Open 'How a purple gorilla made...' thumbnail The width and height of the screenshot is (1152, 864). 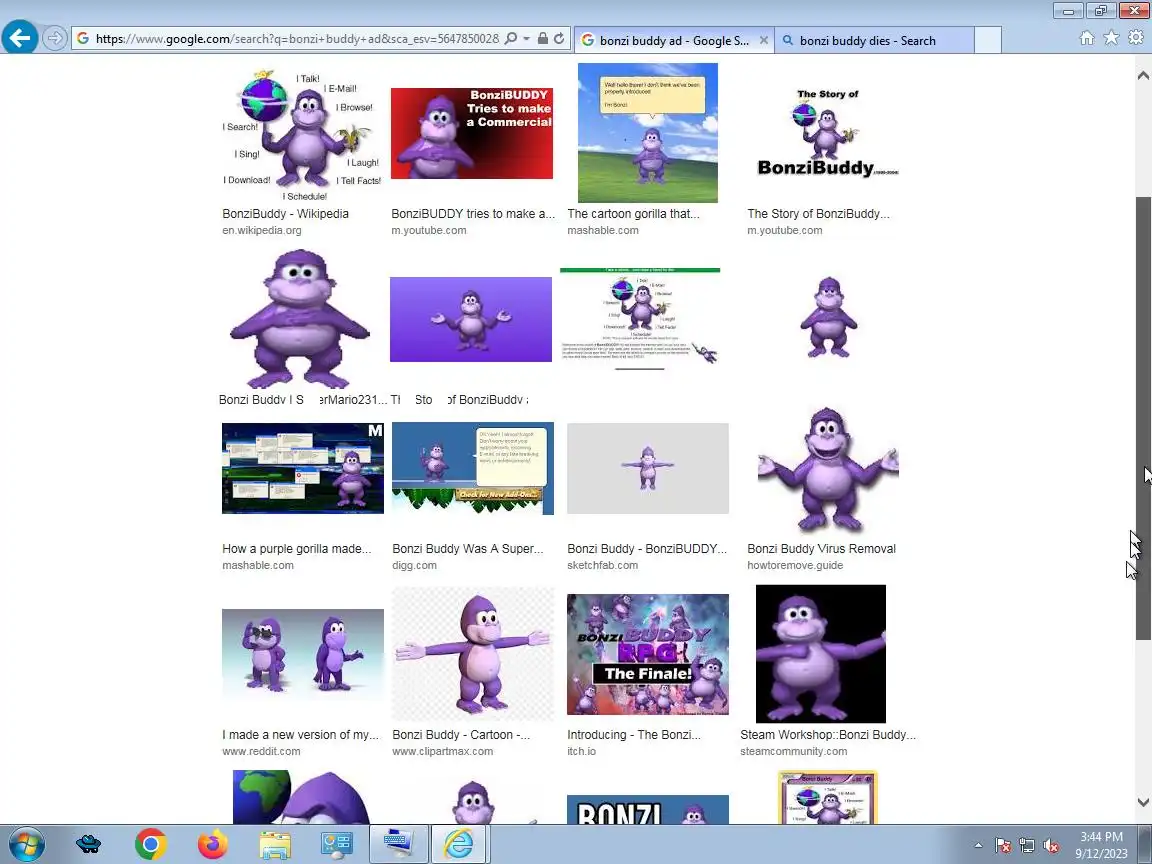pos(303,468)
